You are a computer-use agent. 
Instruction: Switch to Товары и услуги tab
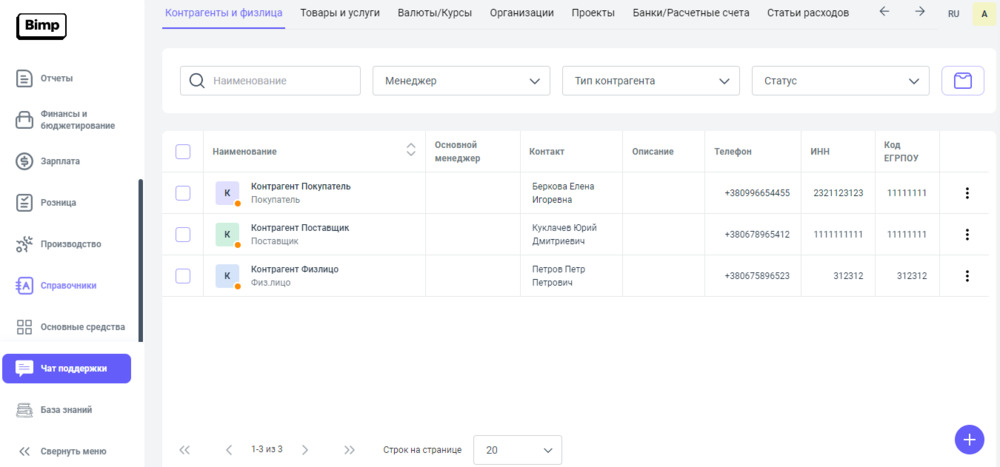click(340, 13)
